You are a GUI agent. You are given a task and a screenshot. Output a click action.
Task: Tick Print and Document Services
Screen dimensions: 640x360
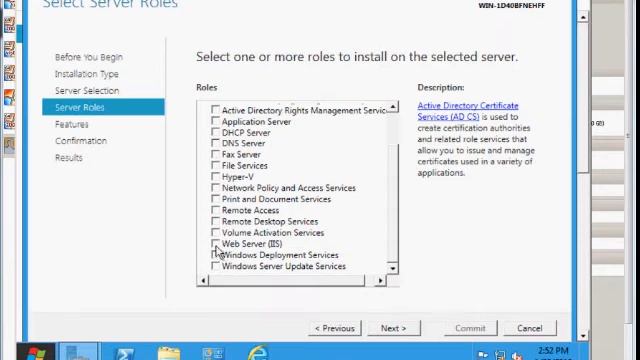pyautogui.click(x=215, y=199)
